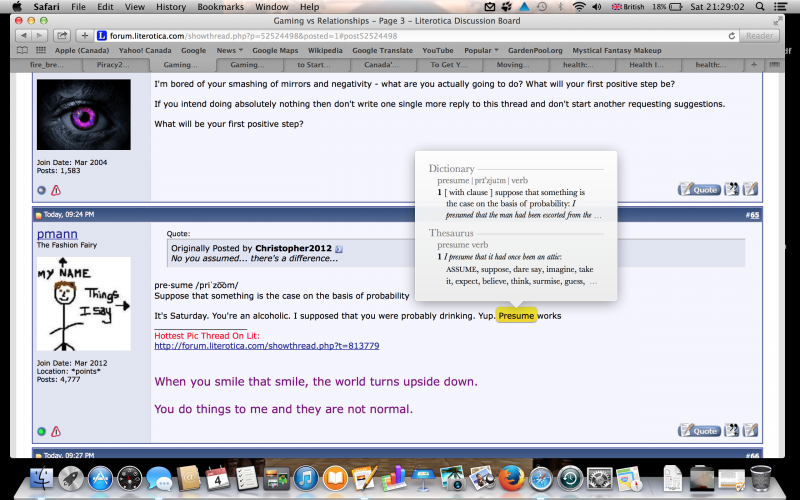
Task: Click the multi-quote icon on pmann's post
Action: 732,431
